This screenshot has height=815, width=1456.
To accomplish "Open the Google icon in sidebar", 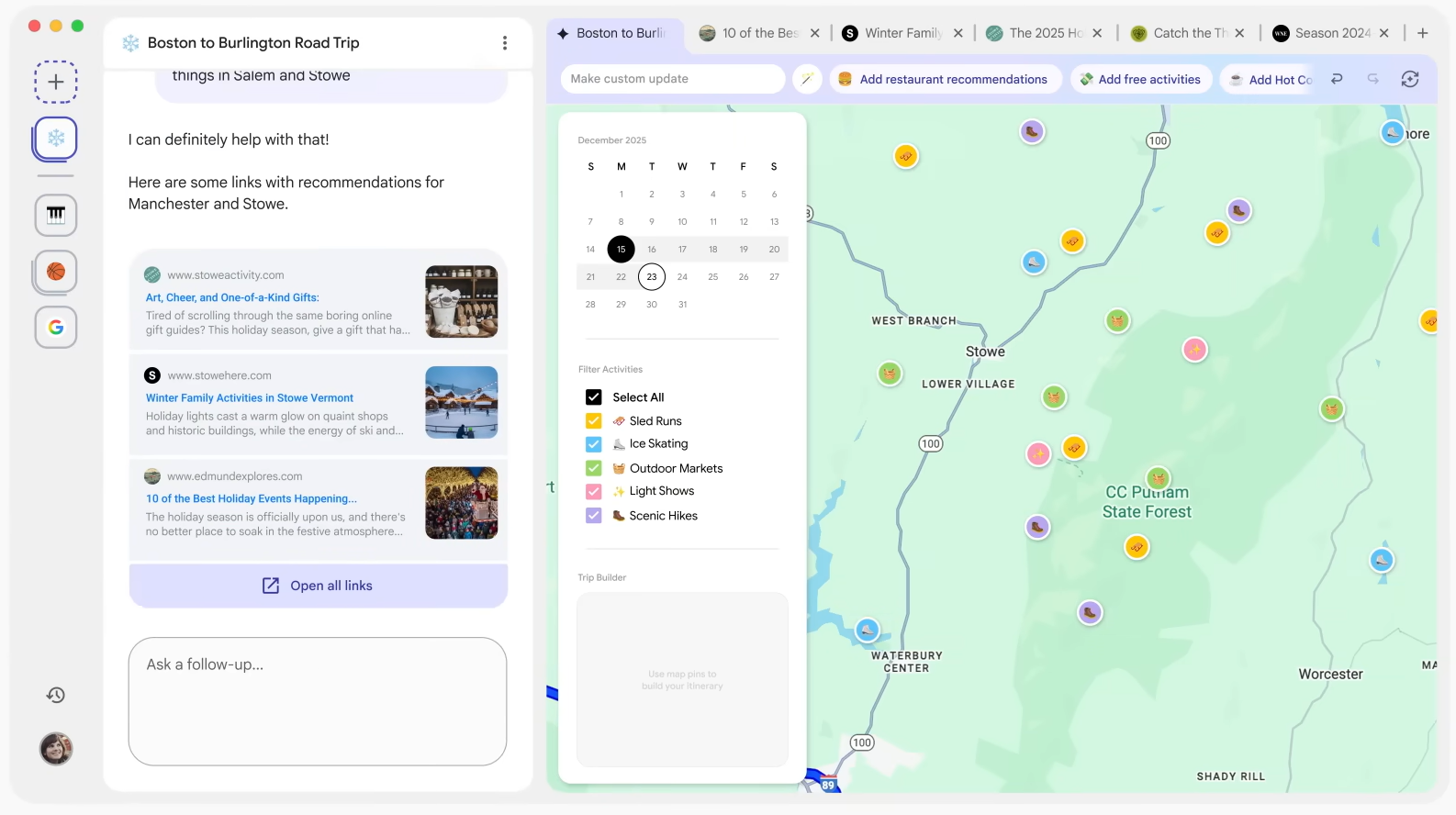I will point(56,328).
